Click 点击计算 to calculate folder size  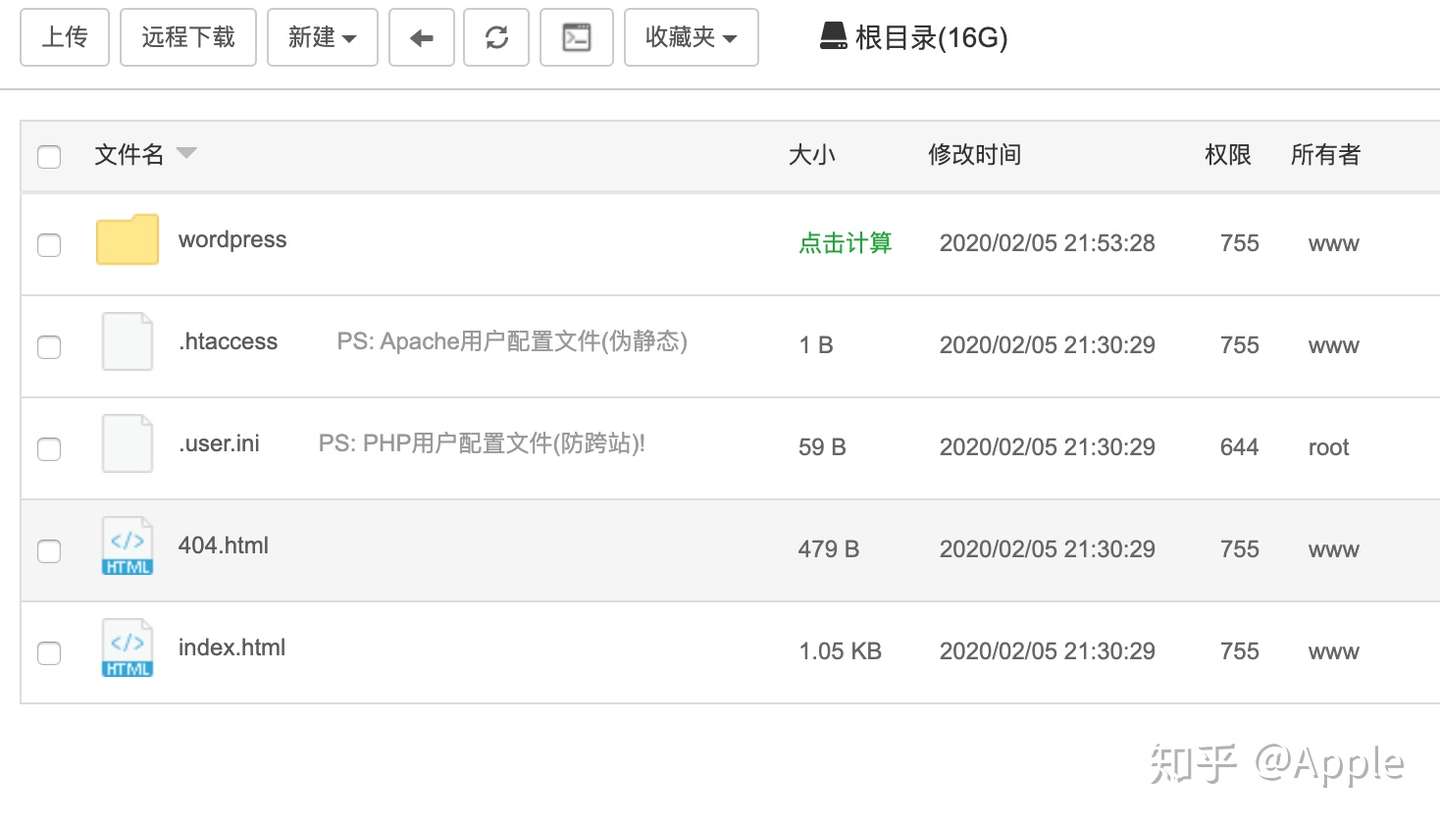[x=845, y=243]
